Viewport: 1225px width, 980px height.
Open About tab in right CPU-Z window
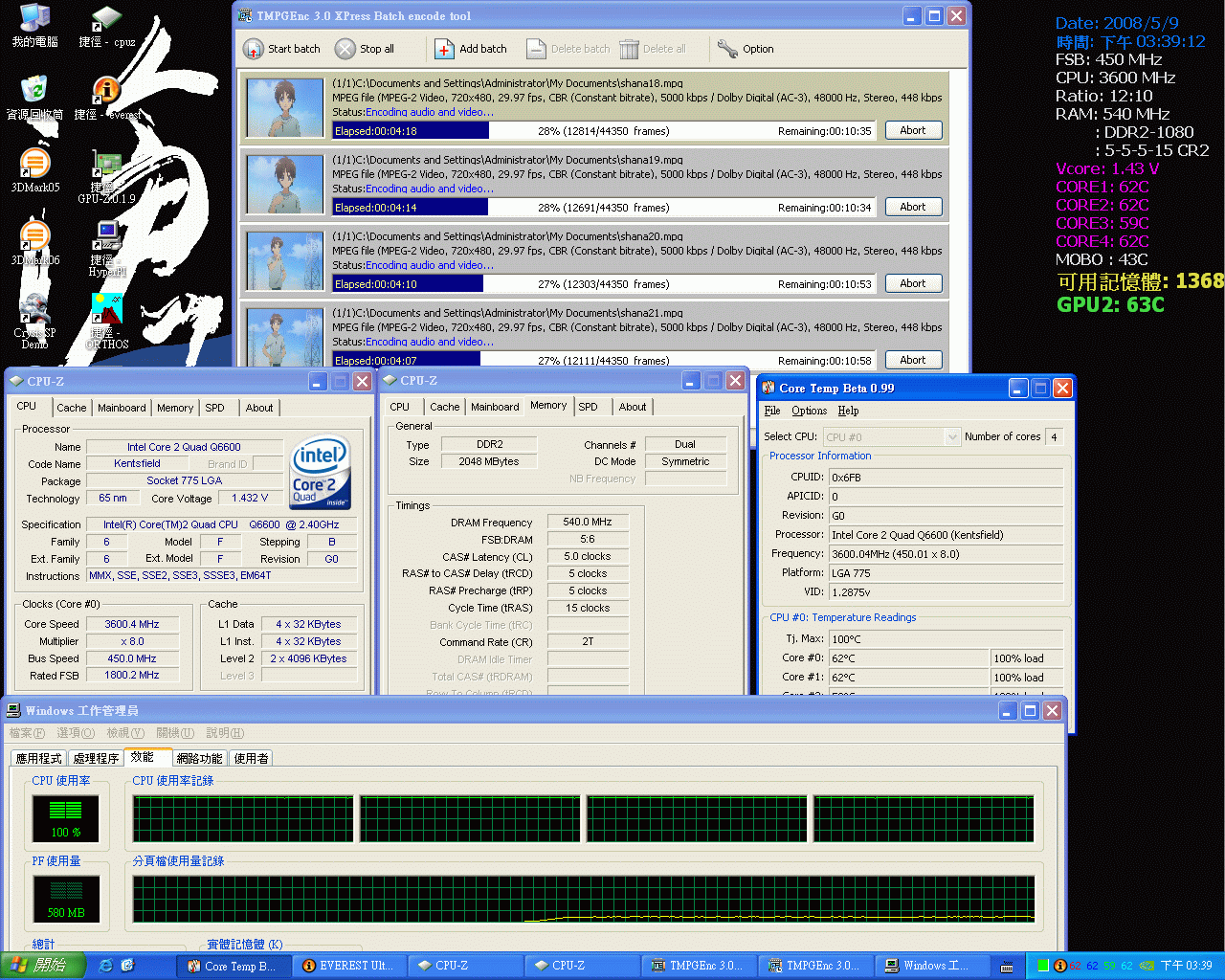(x=633, y=407)
